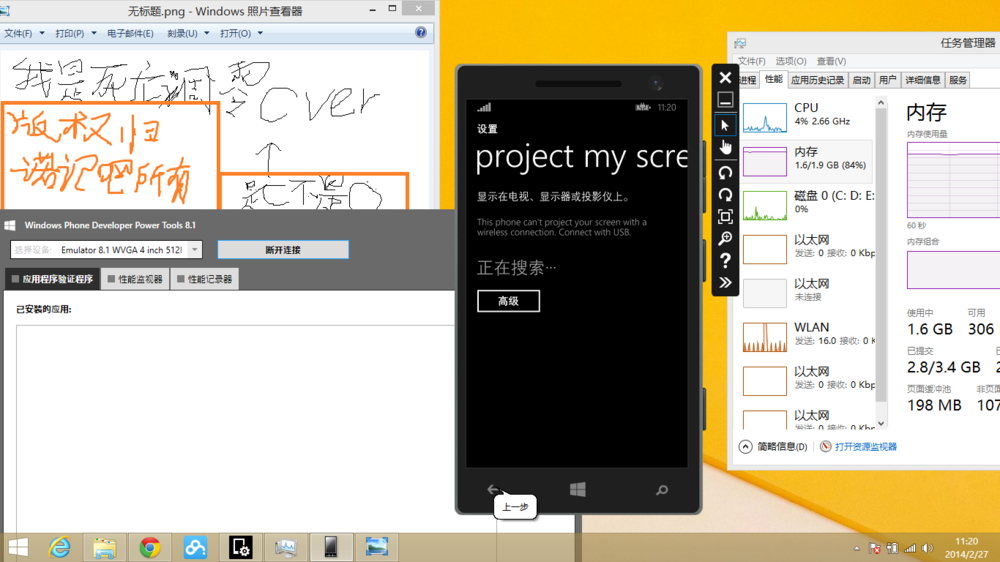Select CPU in performance list
This screenshot has height=562, width=1000.
[x=807, y=117]
